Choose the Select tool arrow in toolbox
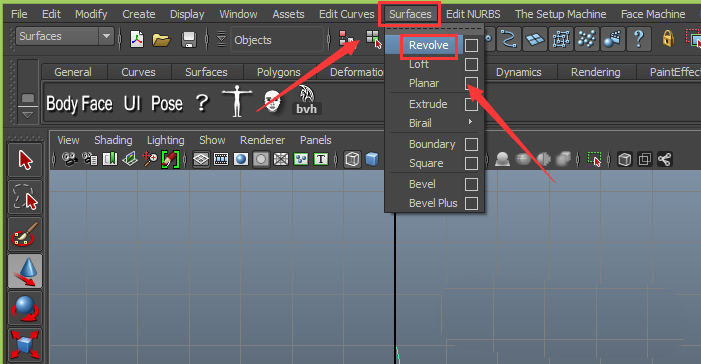 (25, 160)
